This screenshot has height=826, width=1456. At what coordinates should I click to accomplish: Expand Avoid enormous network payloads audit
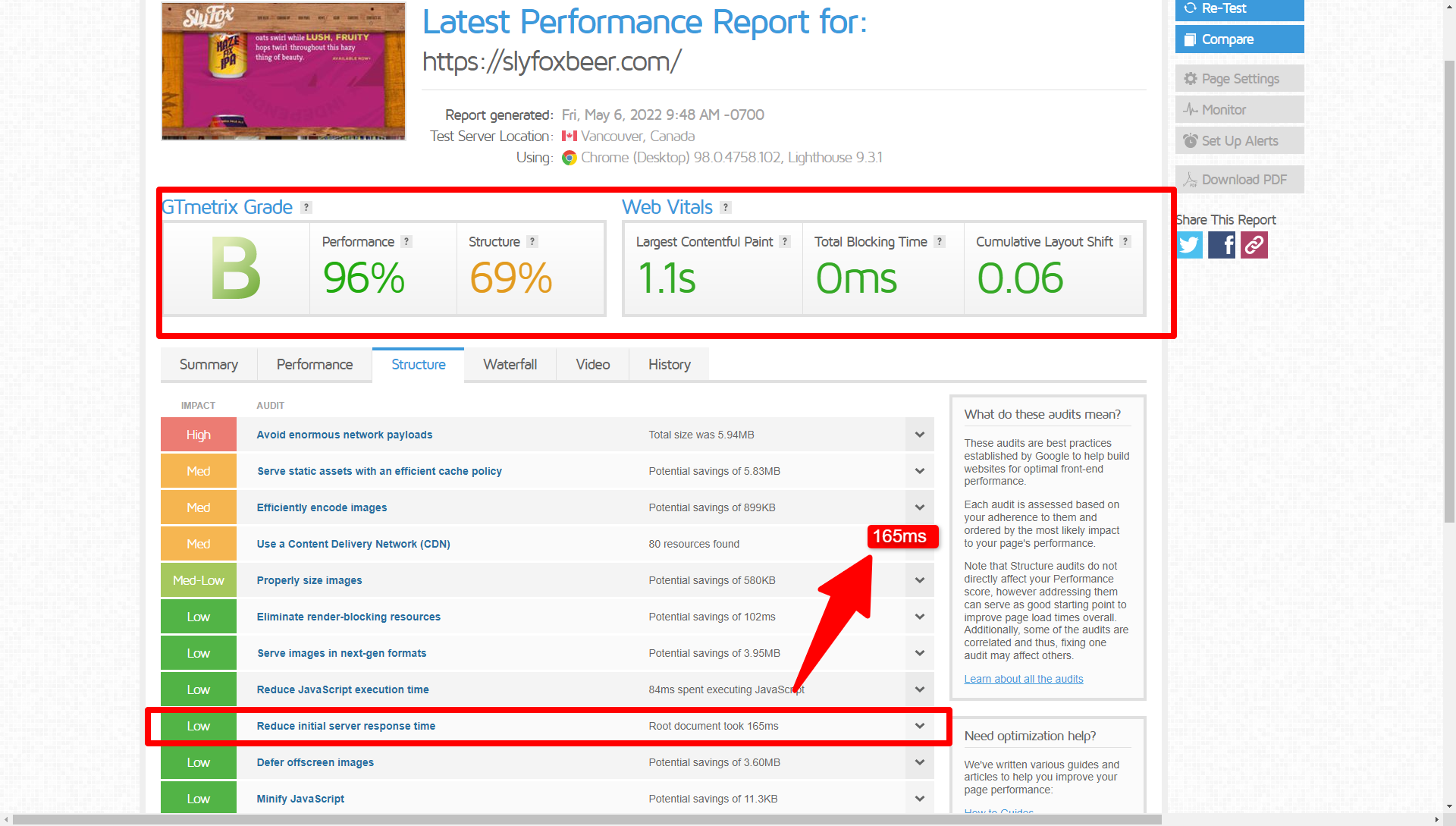[x=919, y=435]
